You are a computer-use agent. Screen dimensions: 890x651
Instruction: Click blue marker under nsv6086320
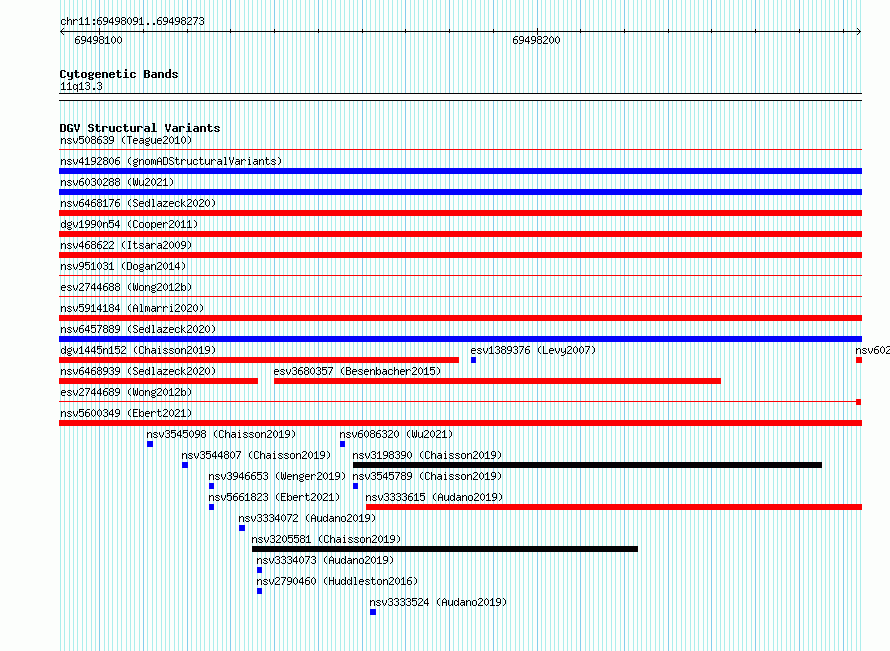pos(342,444)
